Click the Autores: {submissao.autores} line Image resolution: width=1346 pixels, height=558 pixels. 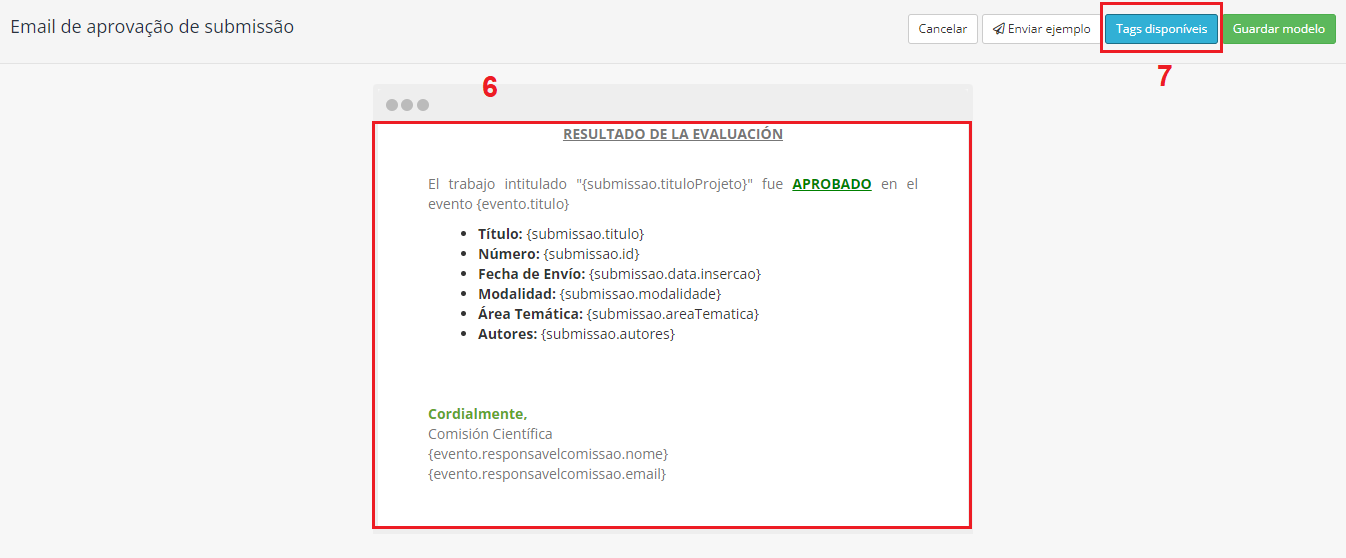click(576, 334)
